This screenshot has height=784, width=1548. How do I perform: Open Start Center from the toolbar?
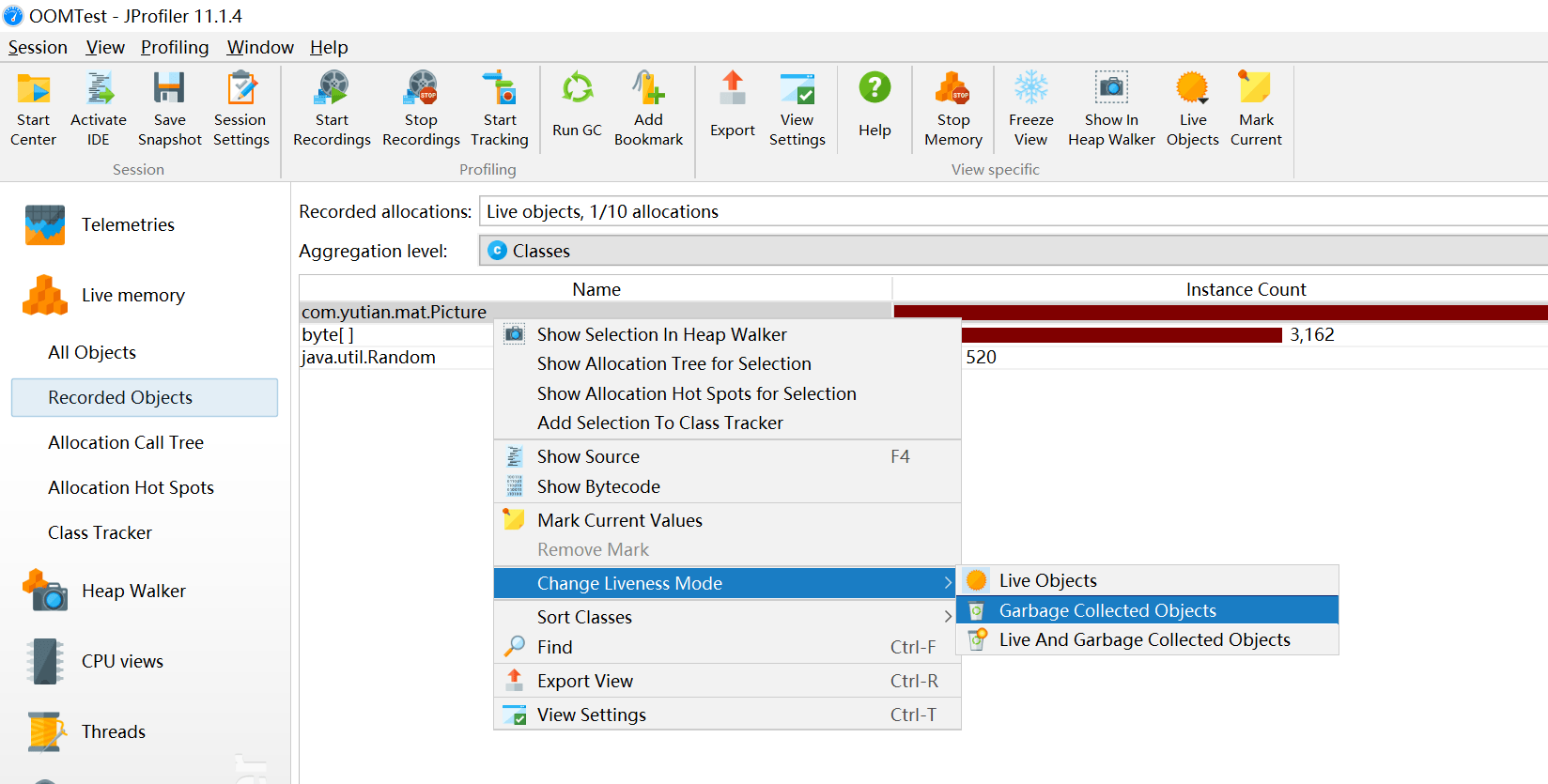pyautogui.click(x=34, y=90)
